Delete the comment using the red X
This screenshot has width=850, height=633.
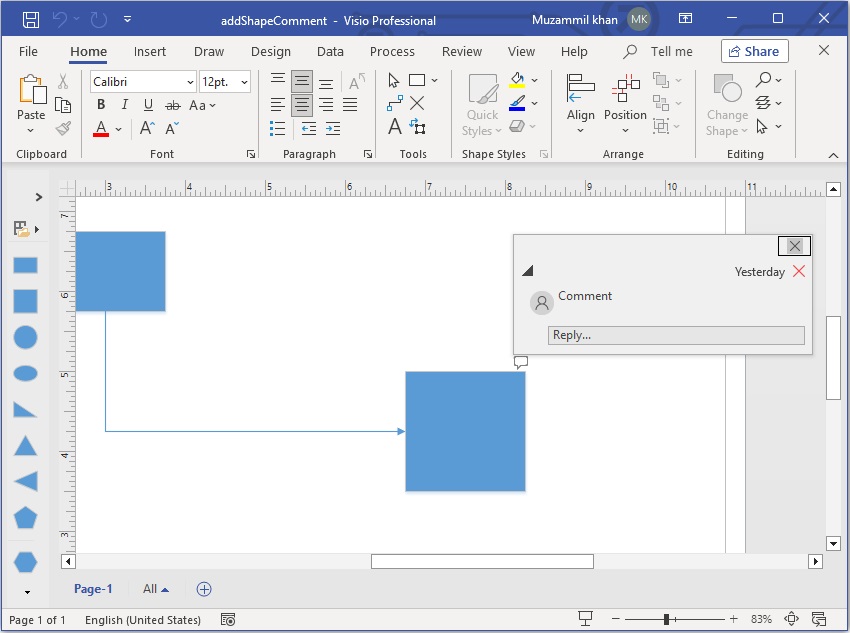[x=799, y=271]
